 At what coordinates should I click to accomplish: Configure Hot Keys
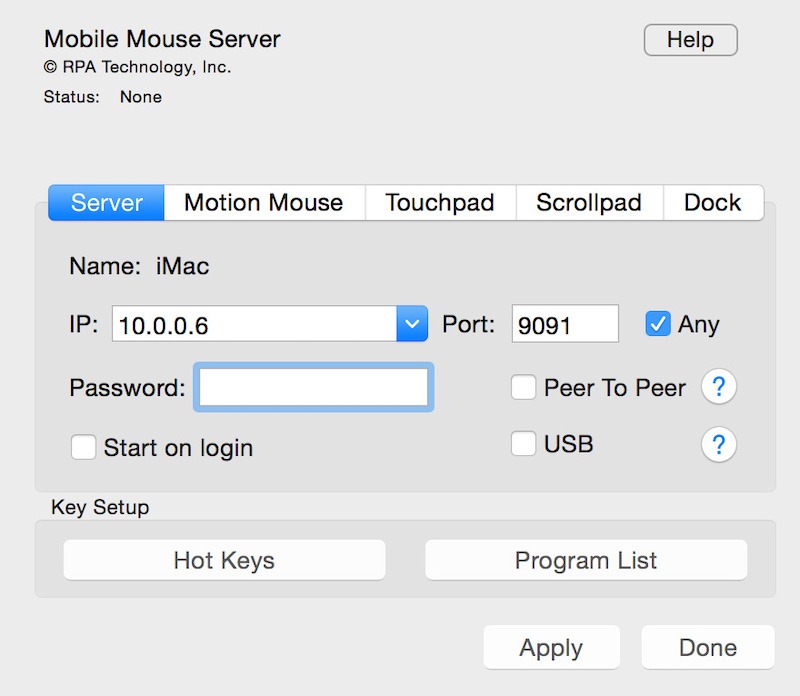click(x=224, y=560)
